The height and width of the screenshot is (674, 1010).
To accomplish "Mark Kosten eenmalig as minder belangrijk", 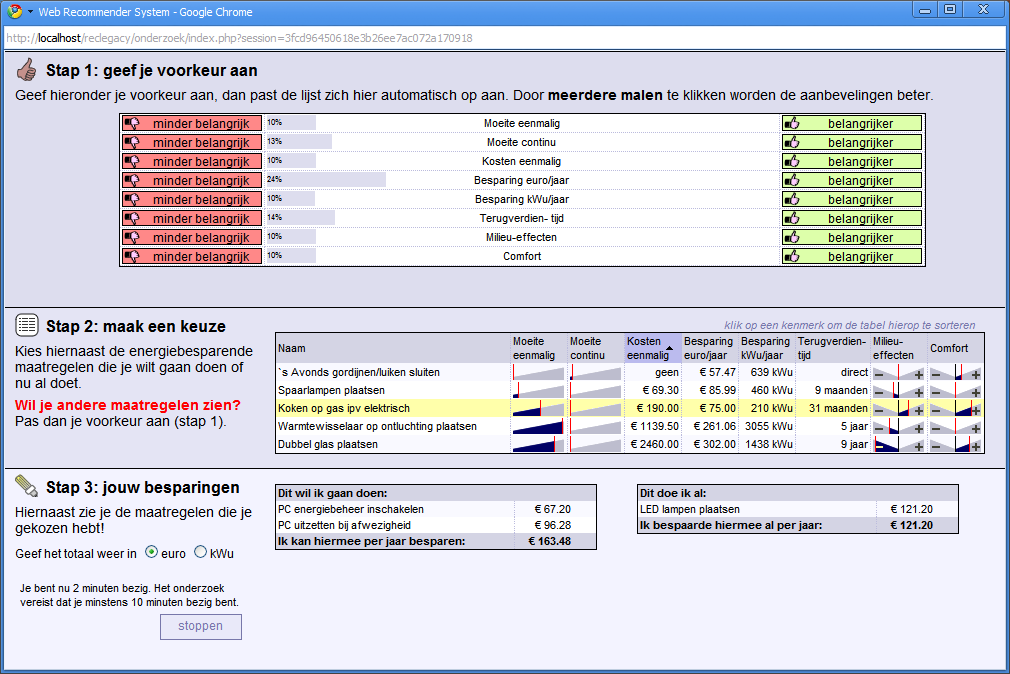I will (192, 161).
